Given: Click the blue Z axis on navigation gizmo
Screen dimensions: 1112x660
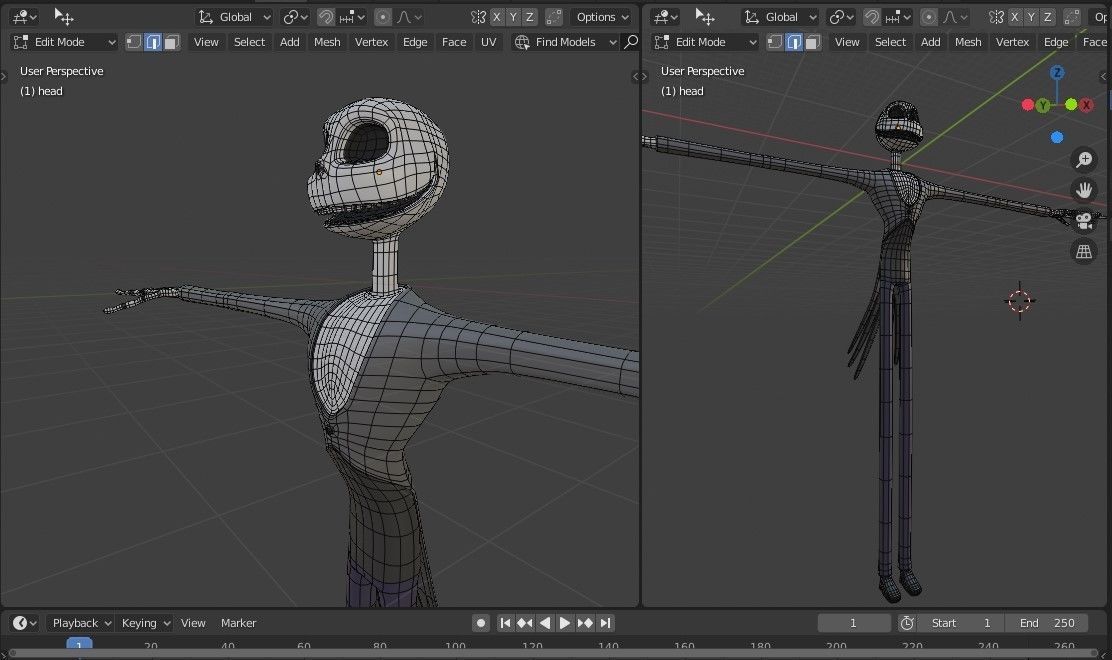Looking at the screenshot, I should 1057,72.
